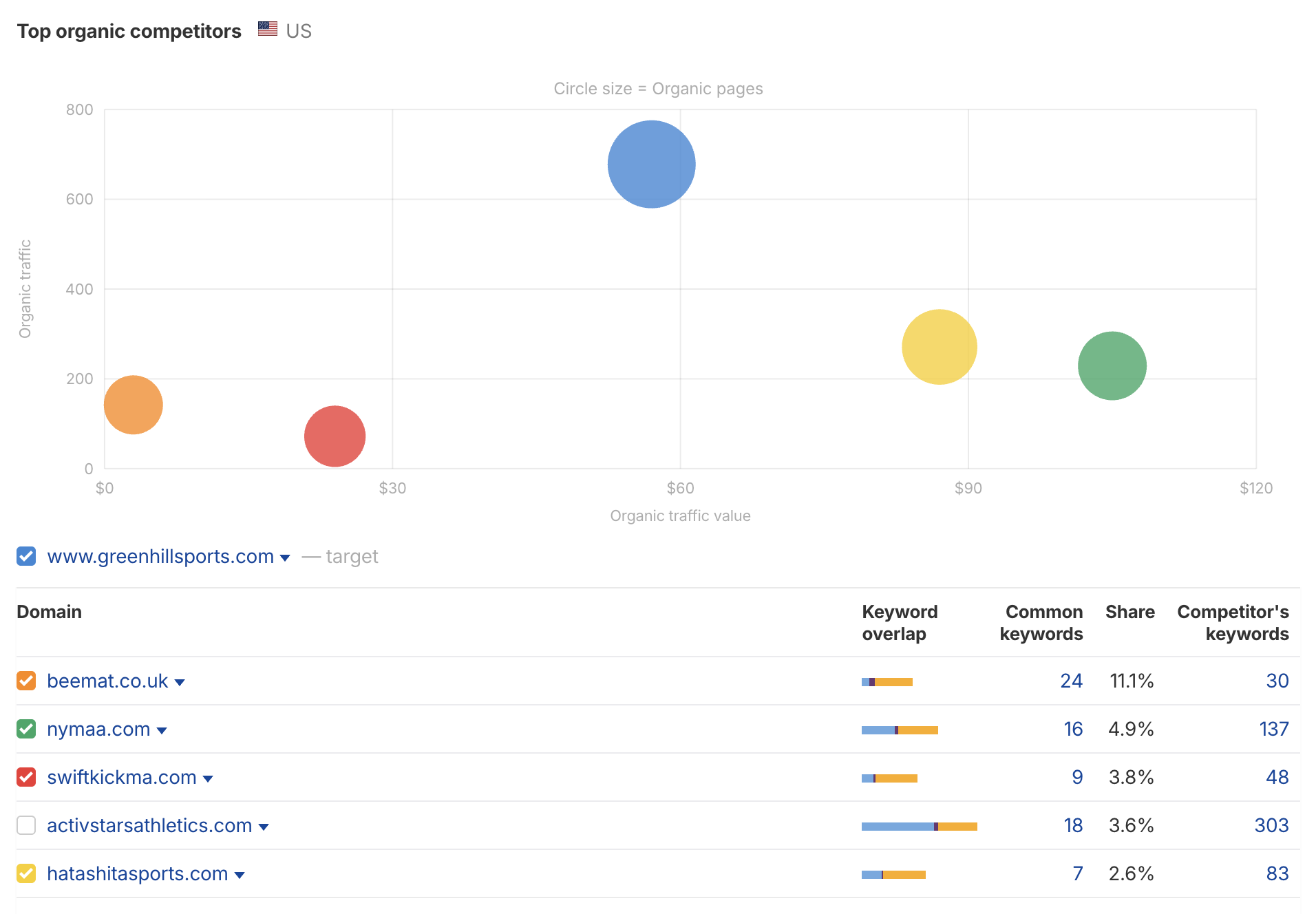Screen dimensions: 1316x914
Task: Open swiftkickma.com domain link
Action: coord(122,777)
